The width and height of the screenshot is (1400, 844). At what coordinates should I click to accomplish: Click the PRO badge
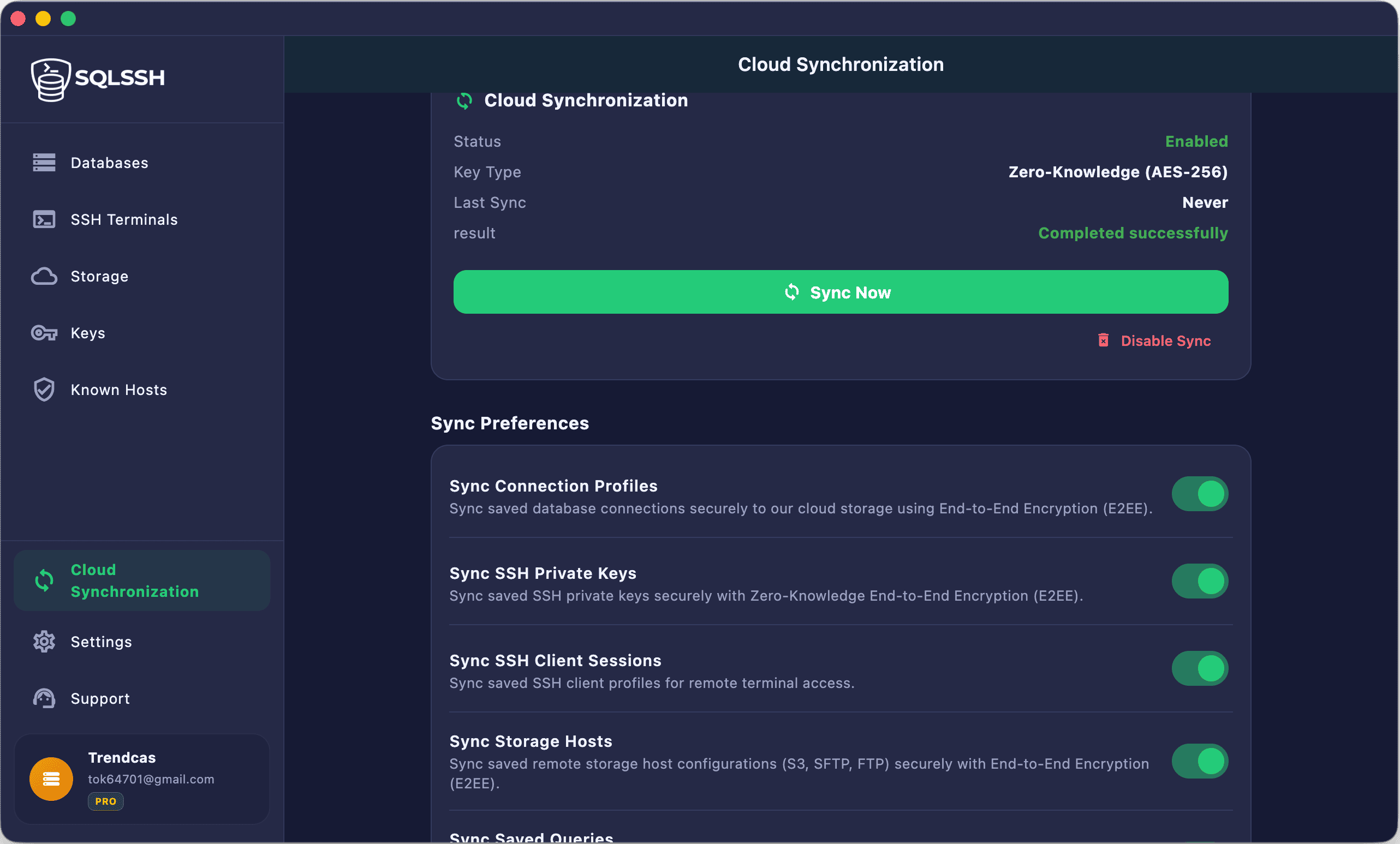point(106,801)
